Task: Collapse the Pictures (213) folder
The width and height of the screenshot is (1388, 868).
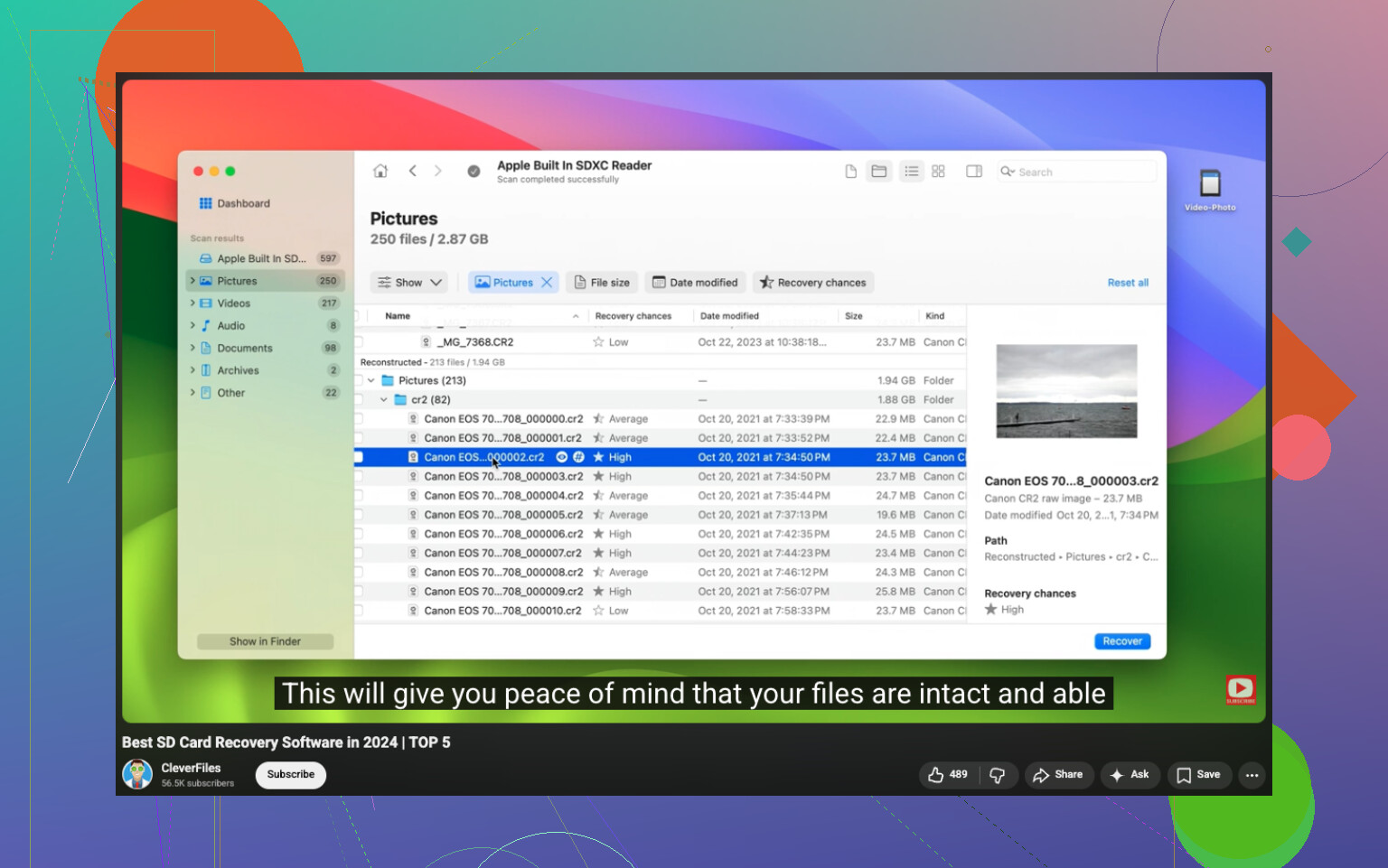Action: coord(371,380)
